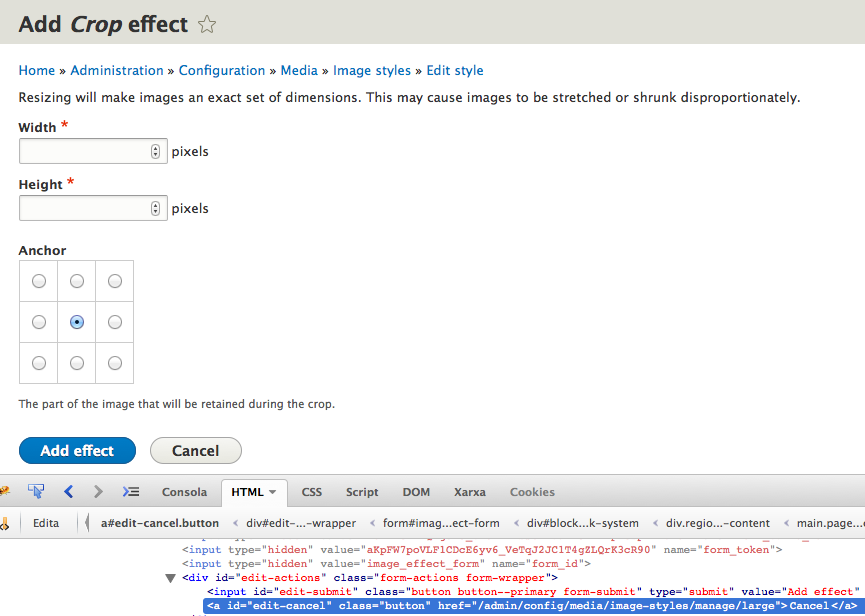Click the Height field stepper arrows
Image resolution: width=865 pixels, height=616 pixels.
pyautogui.click(x=156, y=208)
